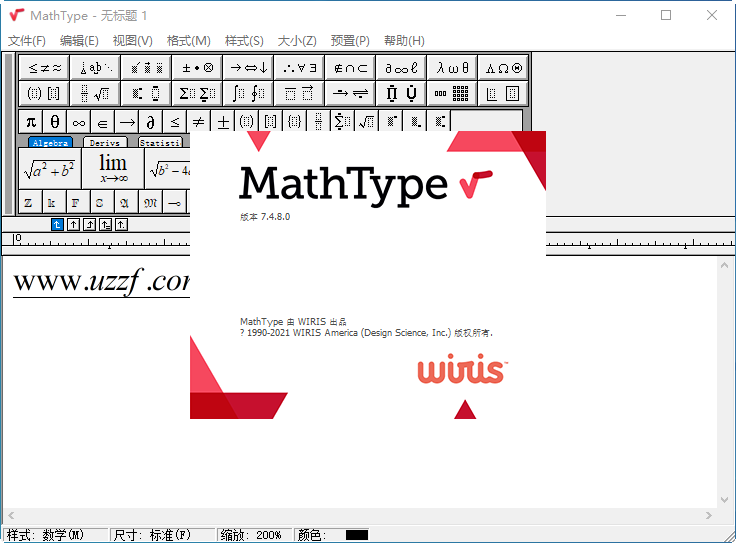Insert the element-of symbol ∈
The image size is (736, 543).
(x=103, y=122)
